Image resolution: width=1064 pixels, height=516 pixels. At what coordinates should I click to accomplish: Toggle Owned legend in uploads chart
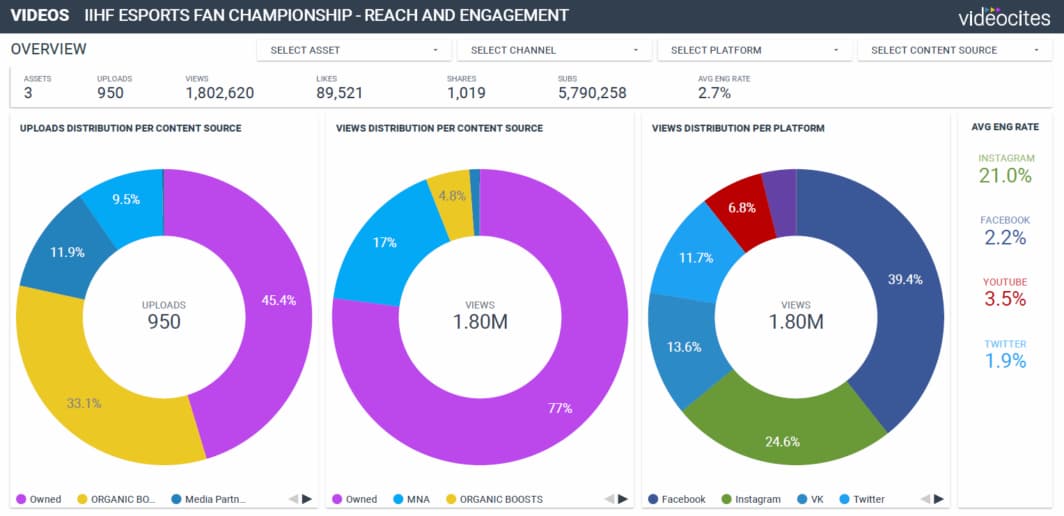pos(39,499)
